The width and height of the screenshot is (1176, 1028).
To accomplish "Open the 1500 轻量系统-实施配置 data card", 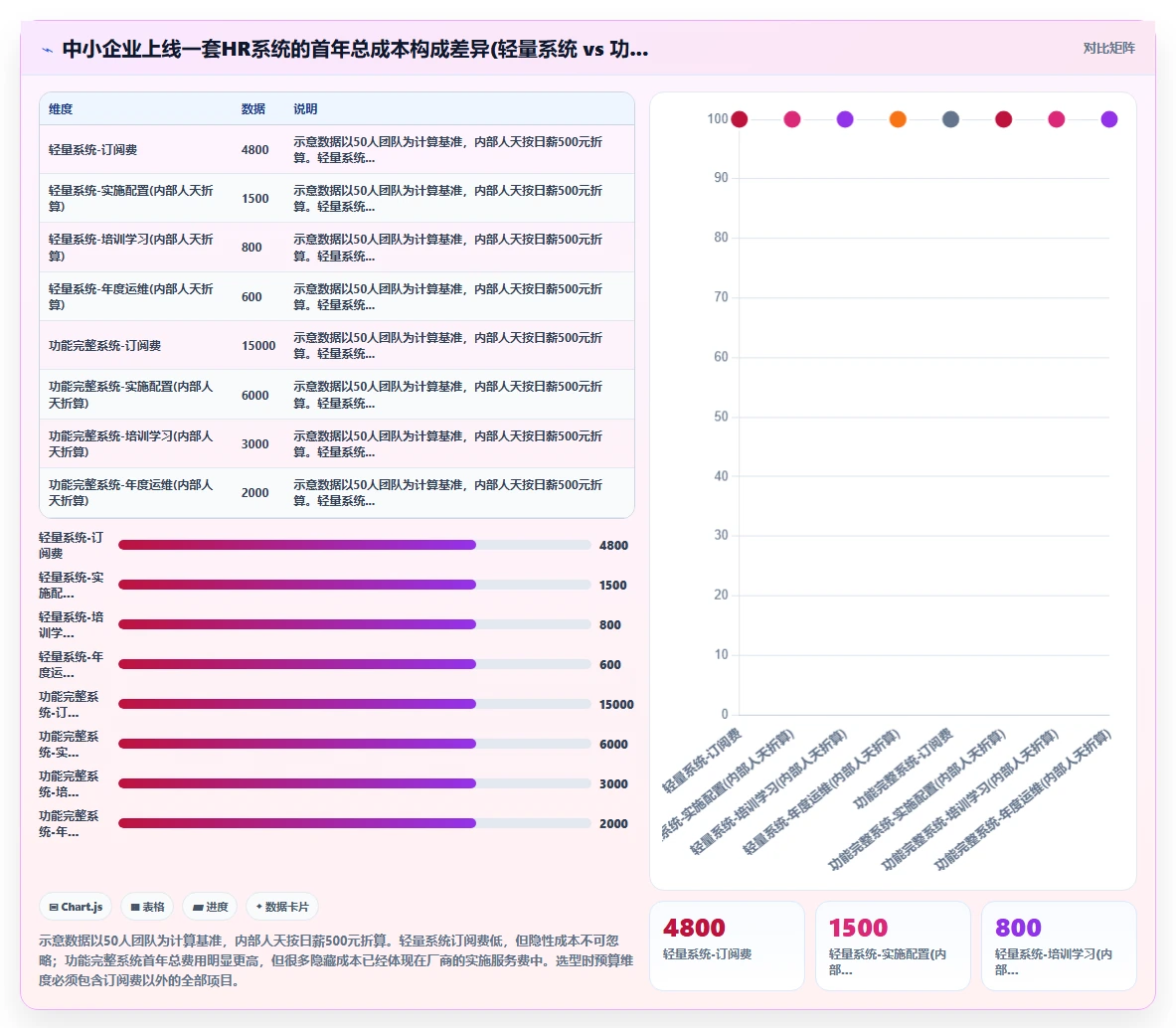I will 893,945.
